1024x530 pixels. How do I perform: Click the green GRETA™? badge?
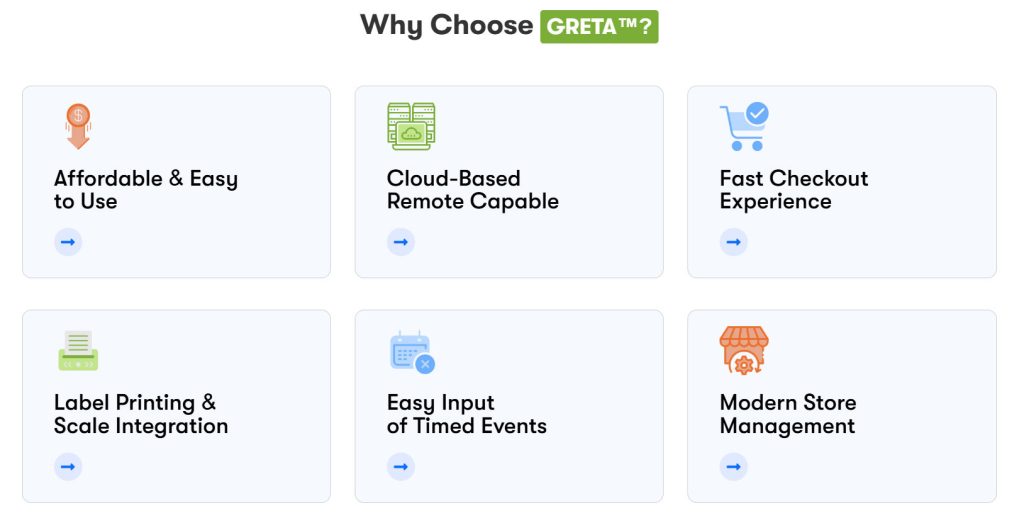(x=599, y=26)
